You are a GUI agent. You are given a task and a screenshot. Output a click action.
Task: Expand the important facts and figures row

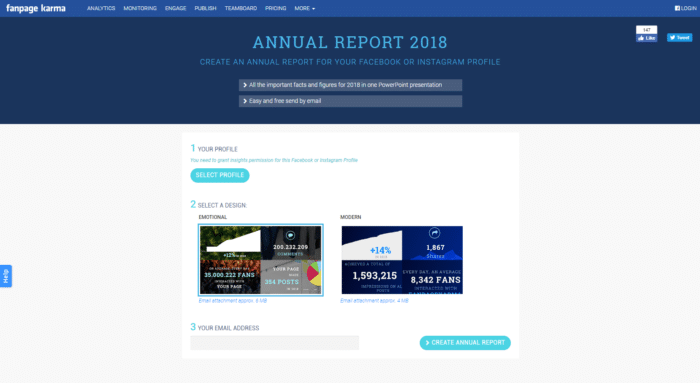[350, 85]
